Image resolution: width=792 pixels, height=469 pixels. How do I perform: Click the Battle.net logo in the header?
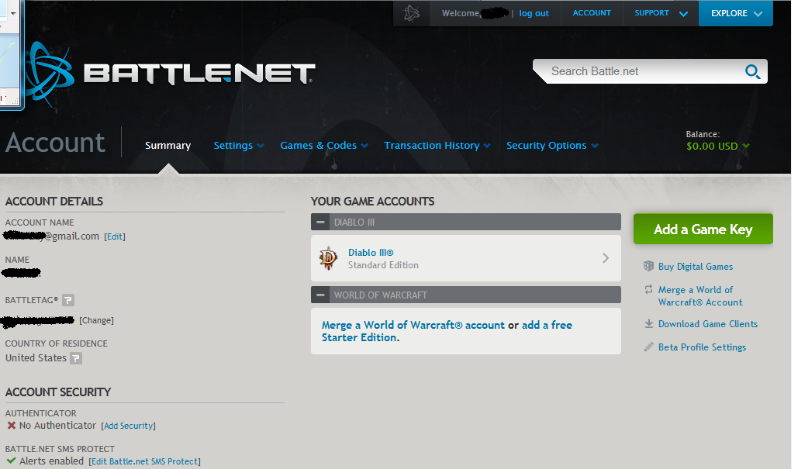click(171, 74)
